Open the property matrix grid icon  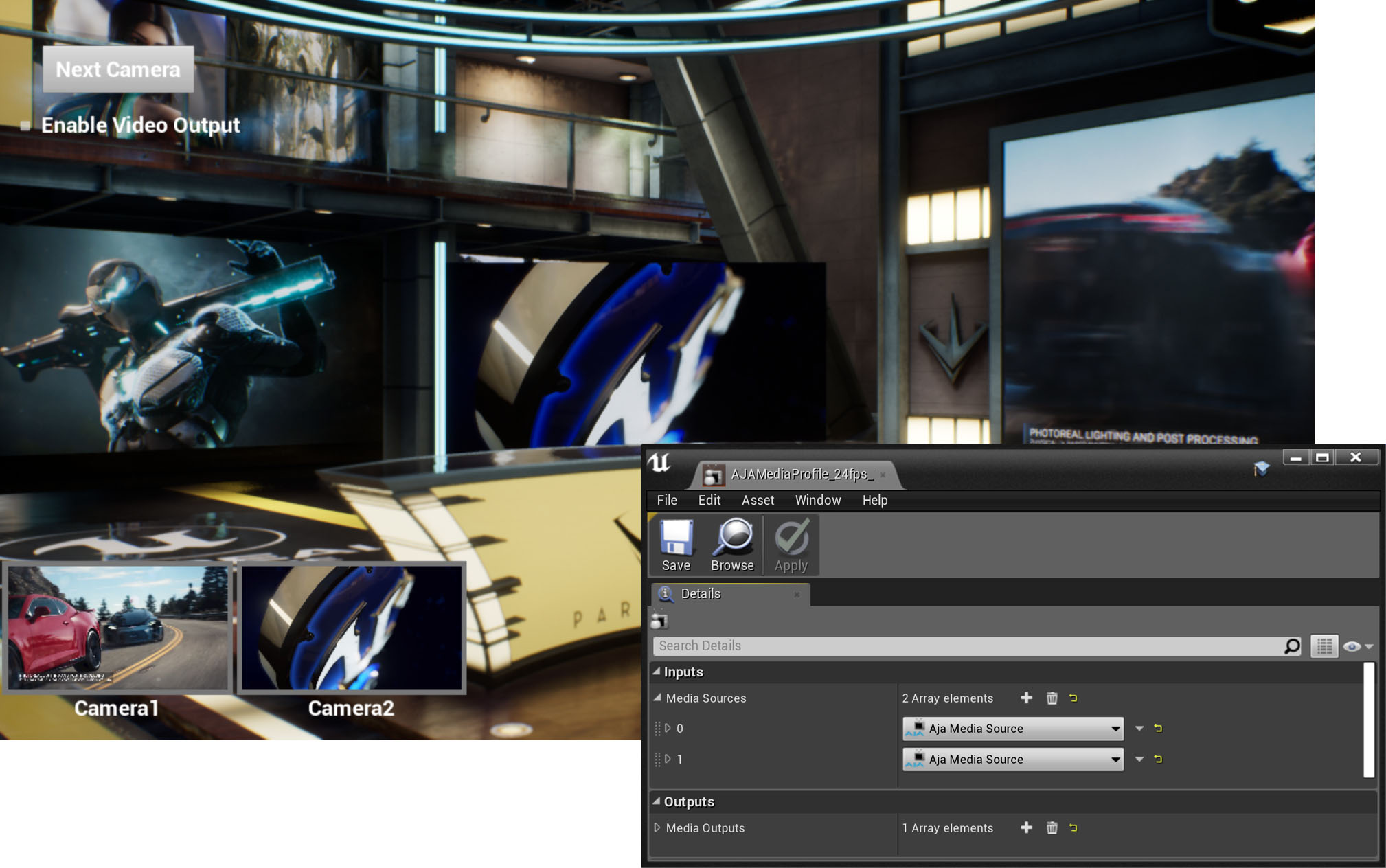[1324, 646]
